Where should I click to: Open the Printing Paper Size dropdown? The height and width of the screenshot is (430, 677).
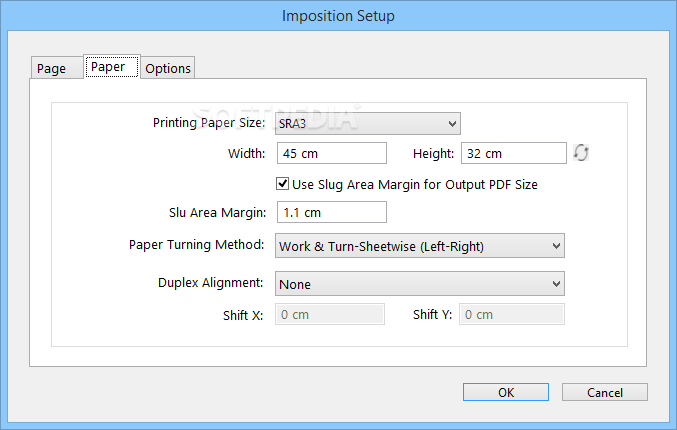pos(367,124)
